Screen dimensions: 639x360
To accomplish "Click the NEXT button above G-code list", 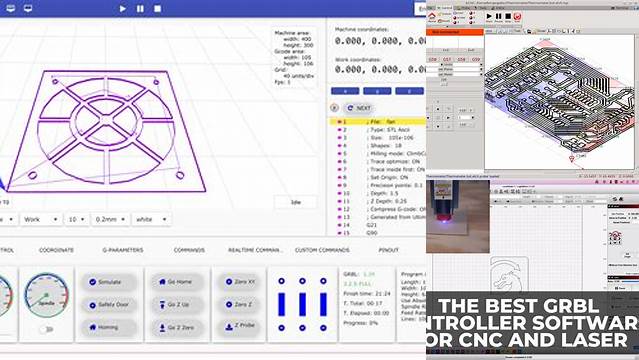I will [359, 108].
